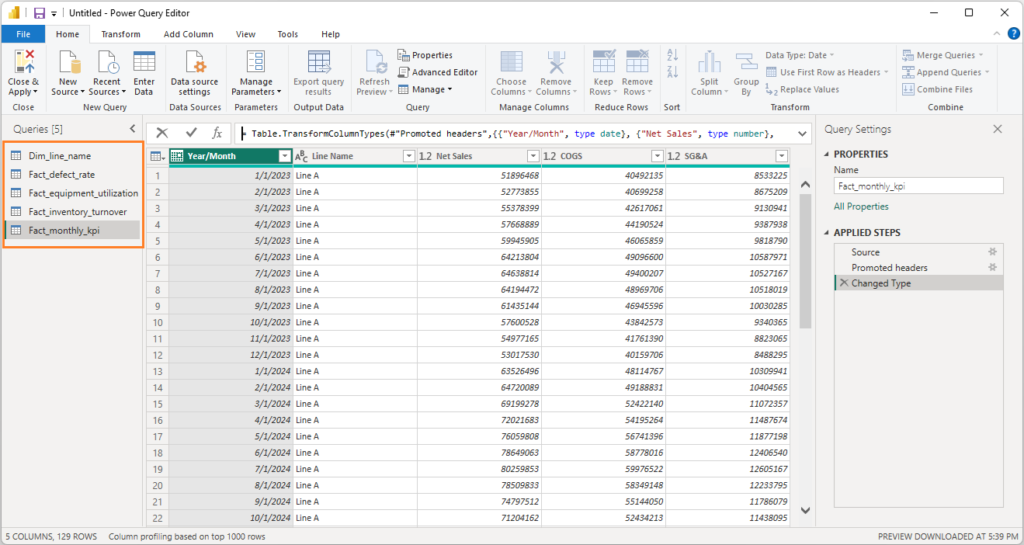
Task: Open Promoted headers step gear
Action: (x=993, y=268)
